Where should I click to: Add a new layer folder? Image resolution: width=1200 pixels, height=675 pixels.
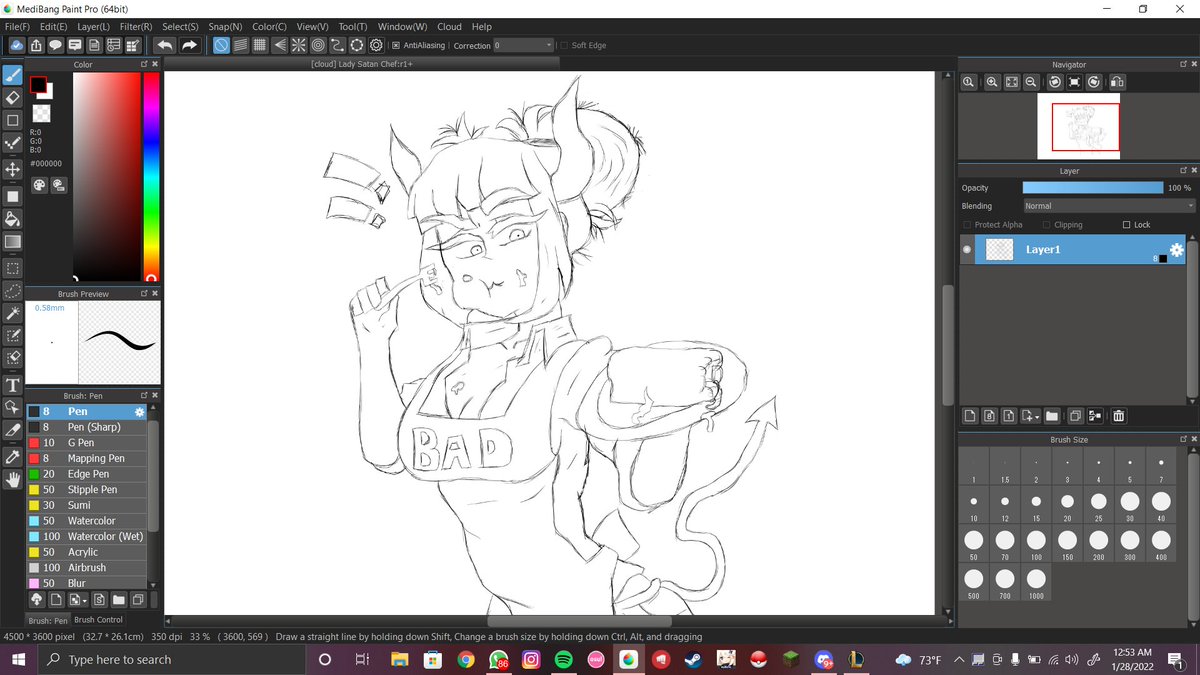1052,416
